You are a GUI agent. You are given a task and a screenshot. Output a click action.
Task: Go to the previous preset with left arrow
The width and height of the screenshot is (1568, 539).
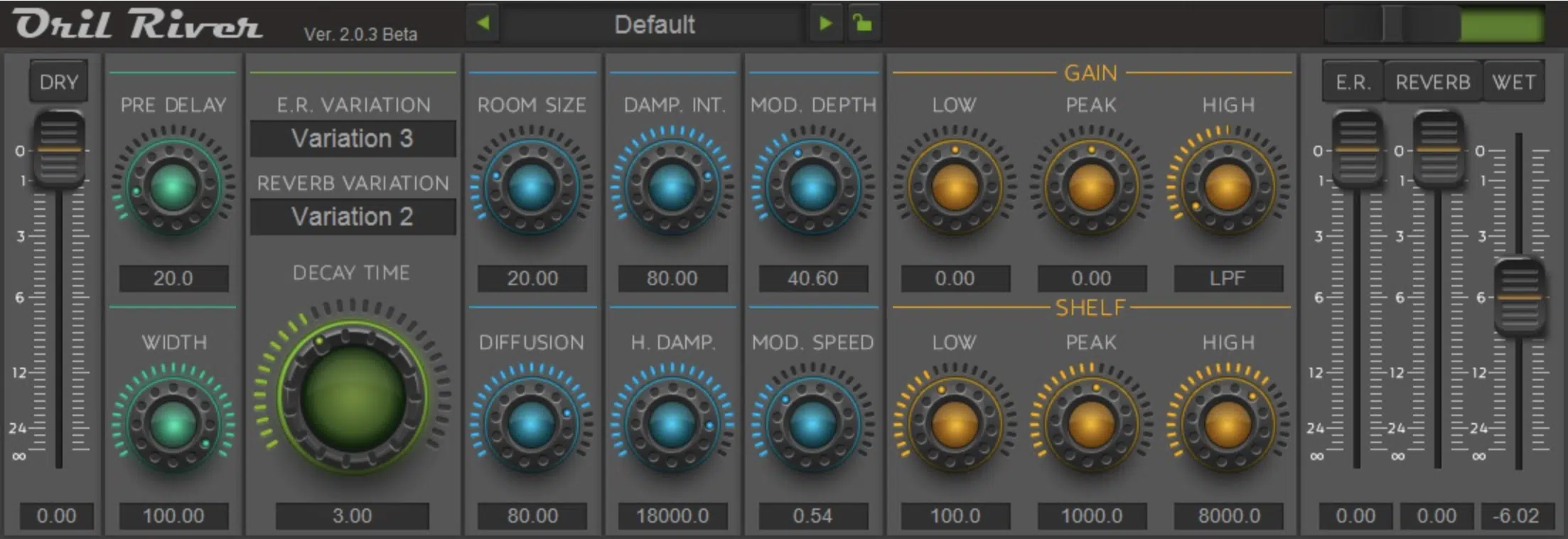tap(483, 23)
